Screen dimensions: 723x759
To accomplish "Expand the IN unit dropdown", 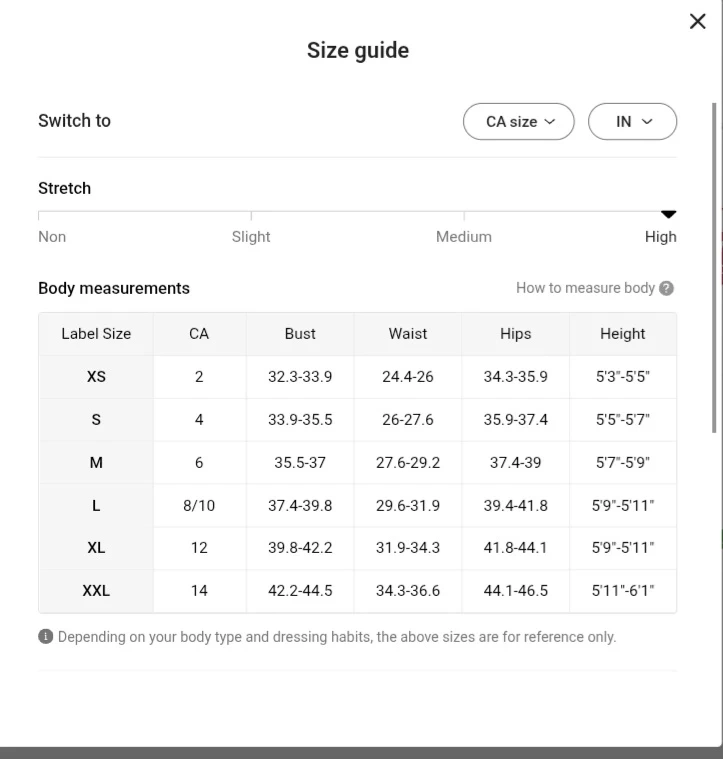I will pyautogui.click(x=632, y=122).
